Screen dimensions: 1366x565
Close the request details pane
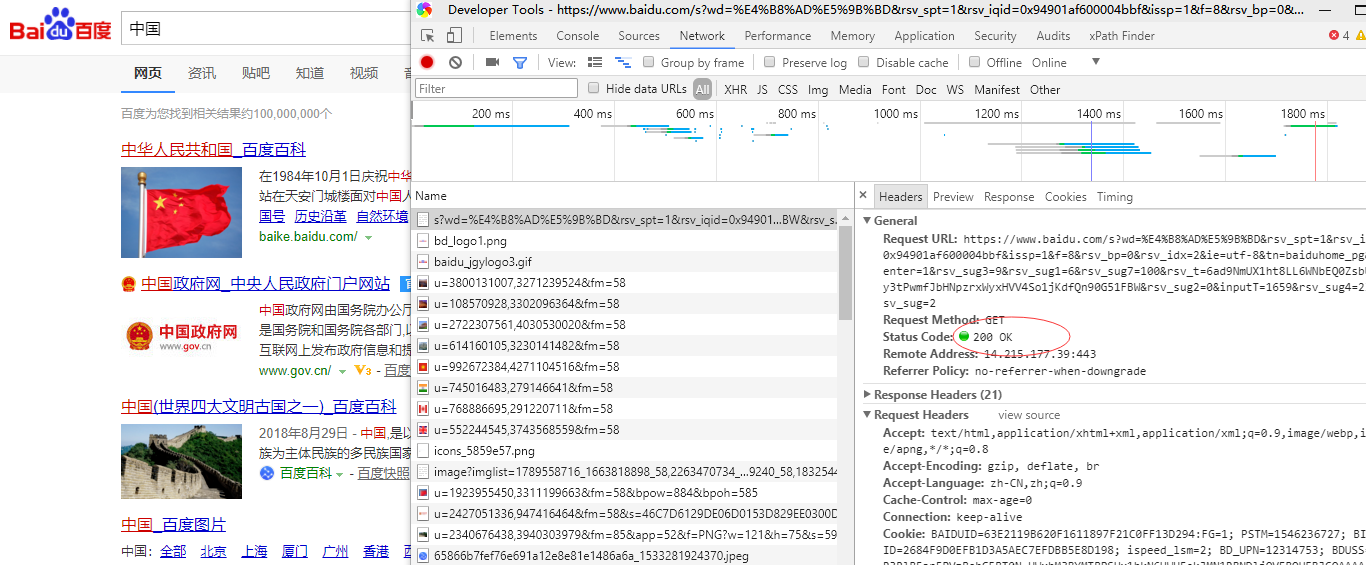coord(862,197)
